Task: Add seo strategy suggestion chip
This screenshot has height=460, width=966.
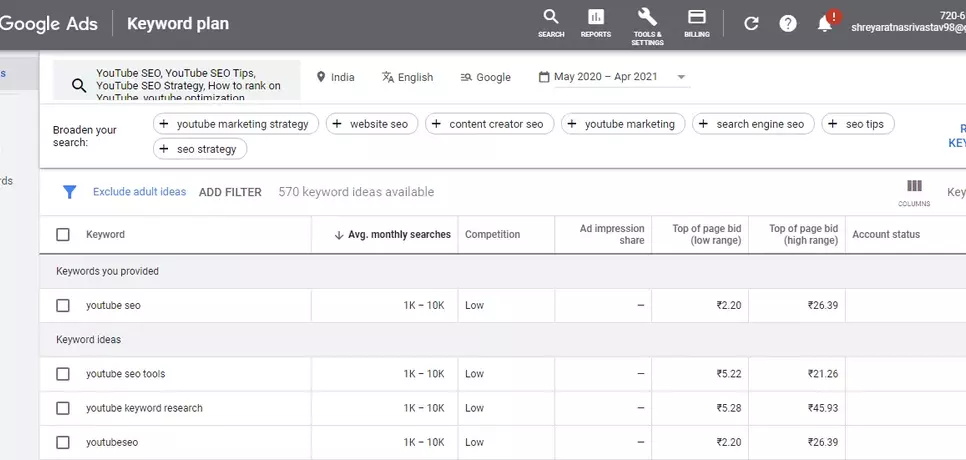Action: 200,149
